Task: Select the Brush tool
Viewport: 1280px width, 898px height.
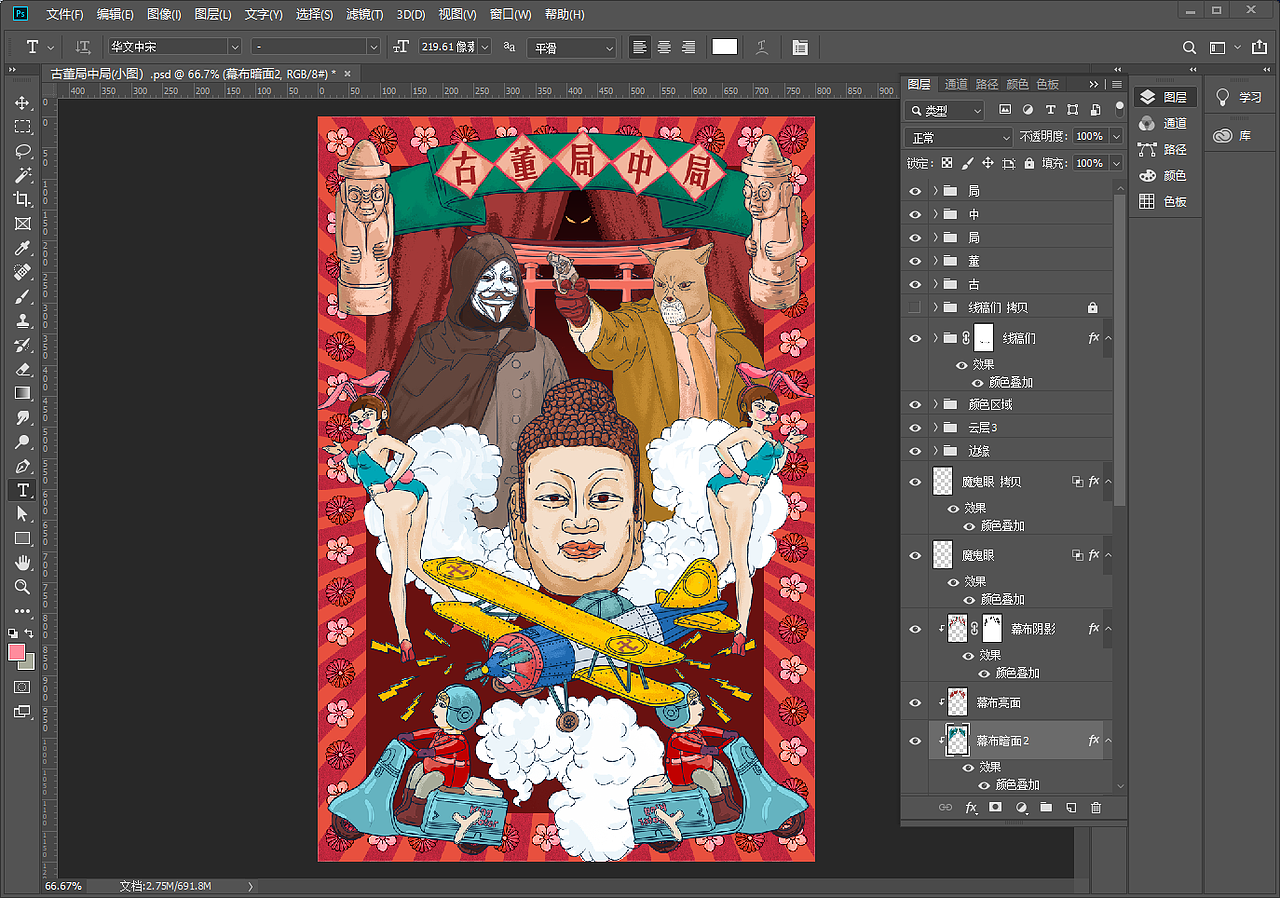Action: [22, 296]
